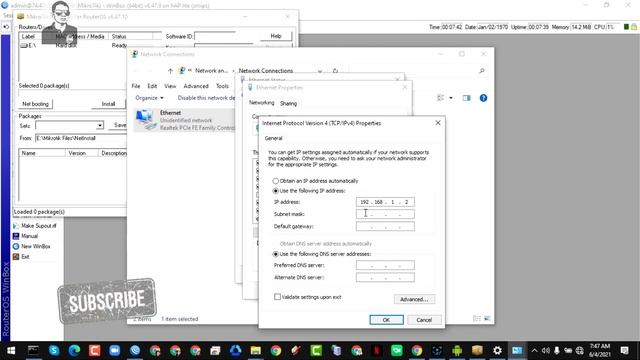Viewport: 640px width, 360px height.
Task: Open the taskbar microphone icon
Action: point(556,351)
